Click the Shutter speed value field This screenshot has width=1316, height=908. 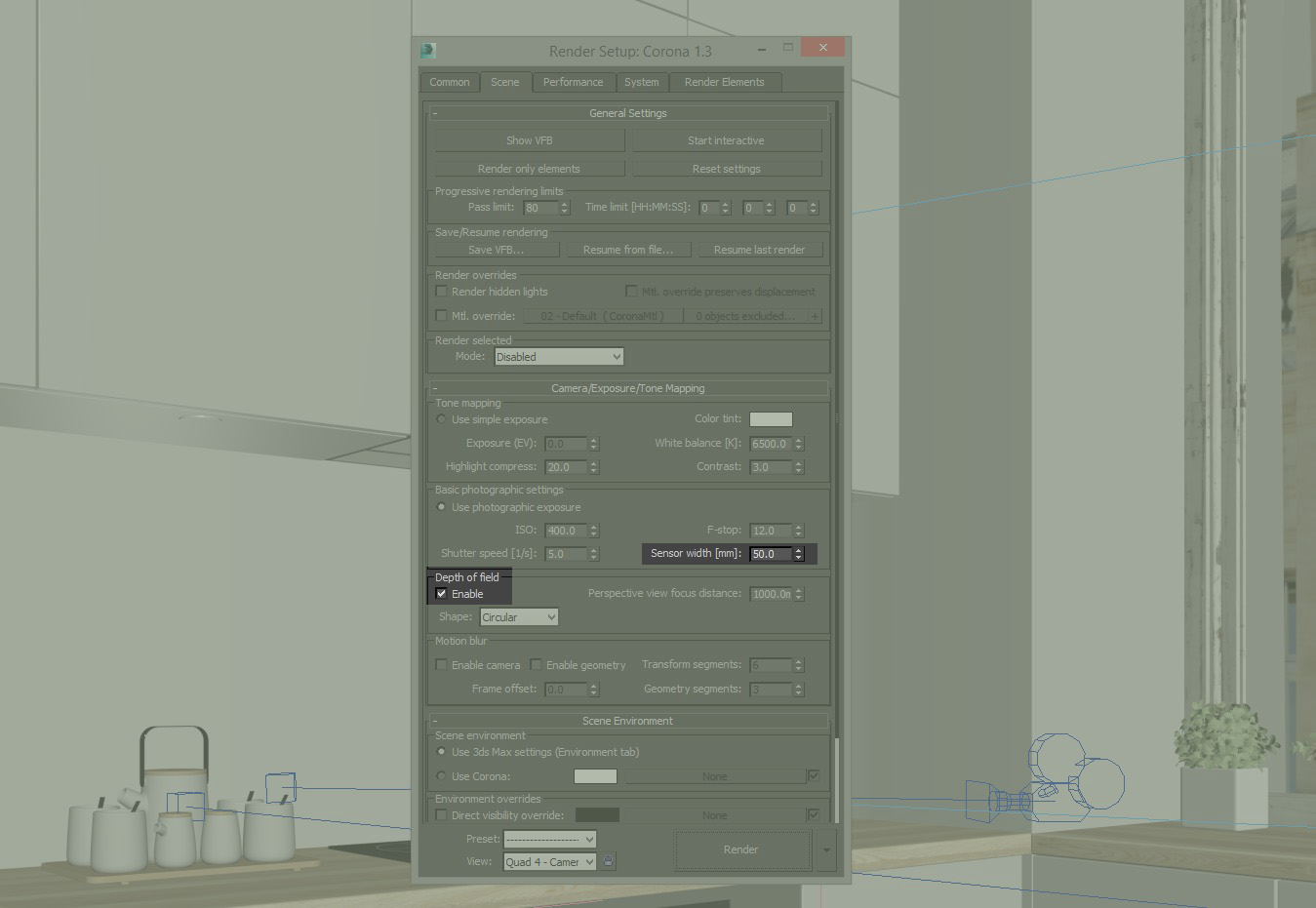[566, 554]
